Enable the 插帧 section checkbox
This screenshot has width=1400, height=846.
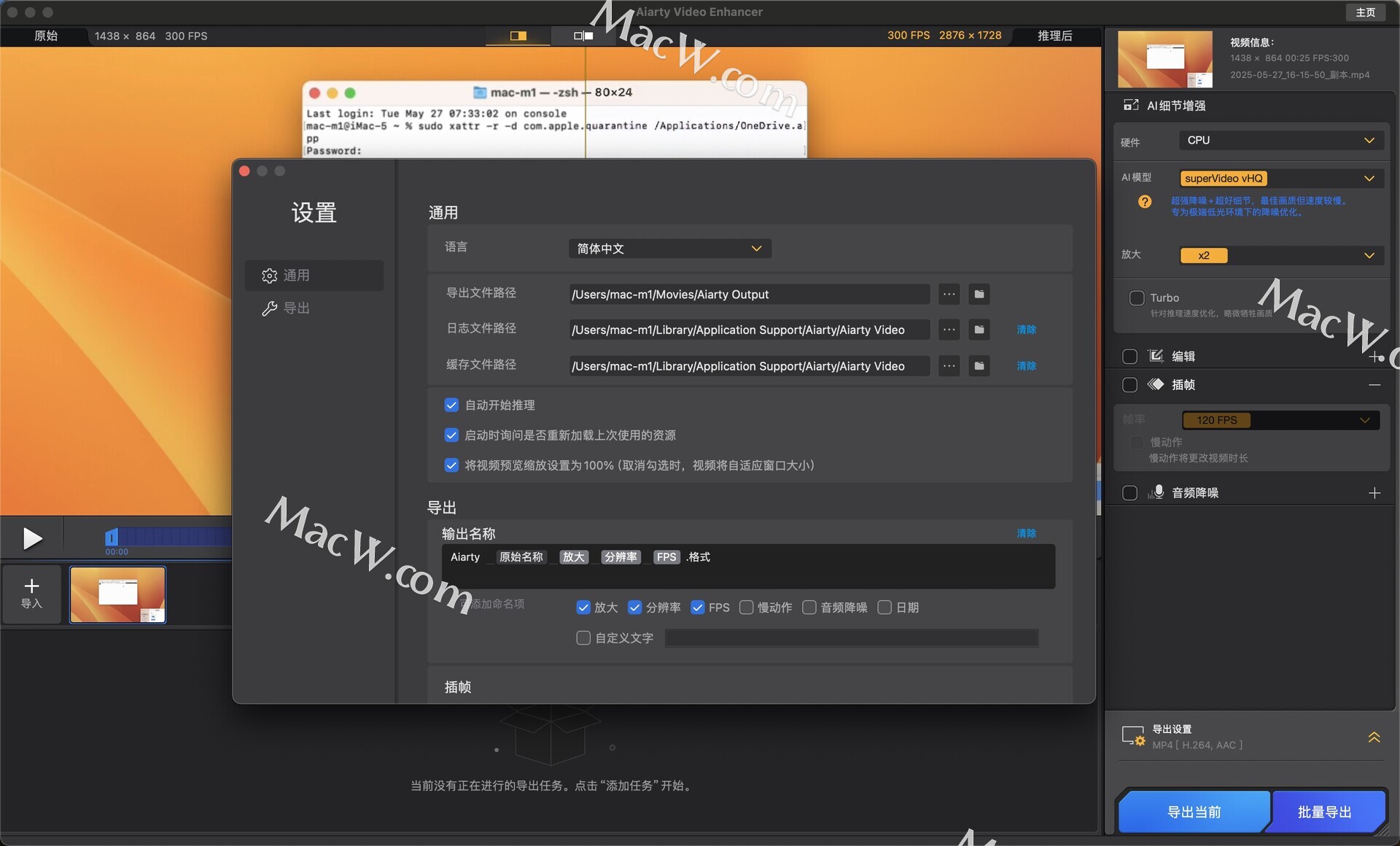tap(1129, 385)
